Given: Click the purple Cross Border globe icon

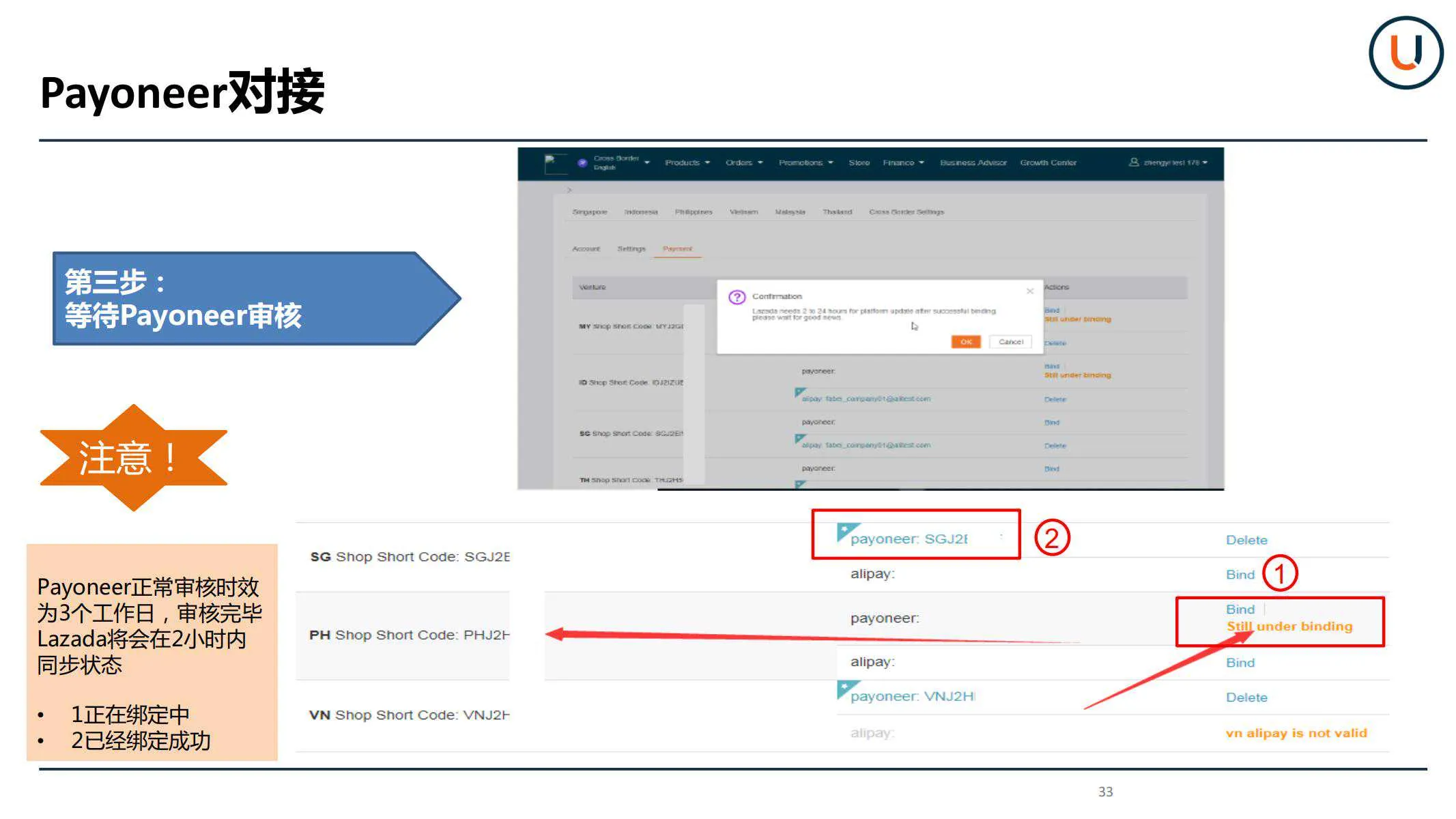Looking at the screenshot, I should click(x=582, y=163).
